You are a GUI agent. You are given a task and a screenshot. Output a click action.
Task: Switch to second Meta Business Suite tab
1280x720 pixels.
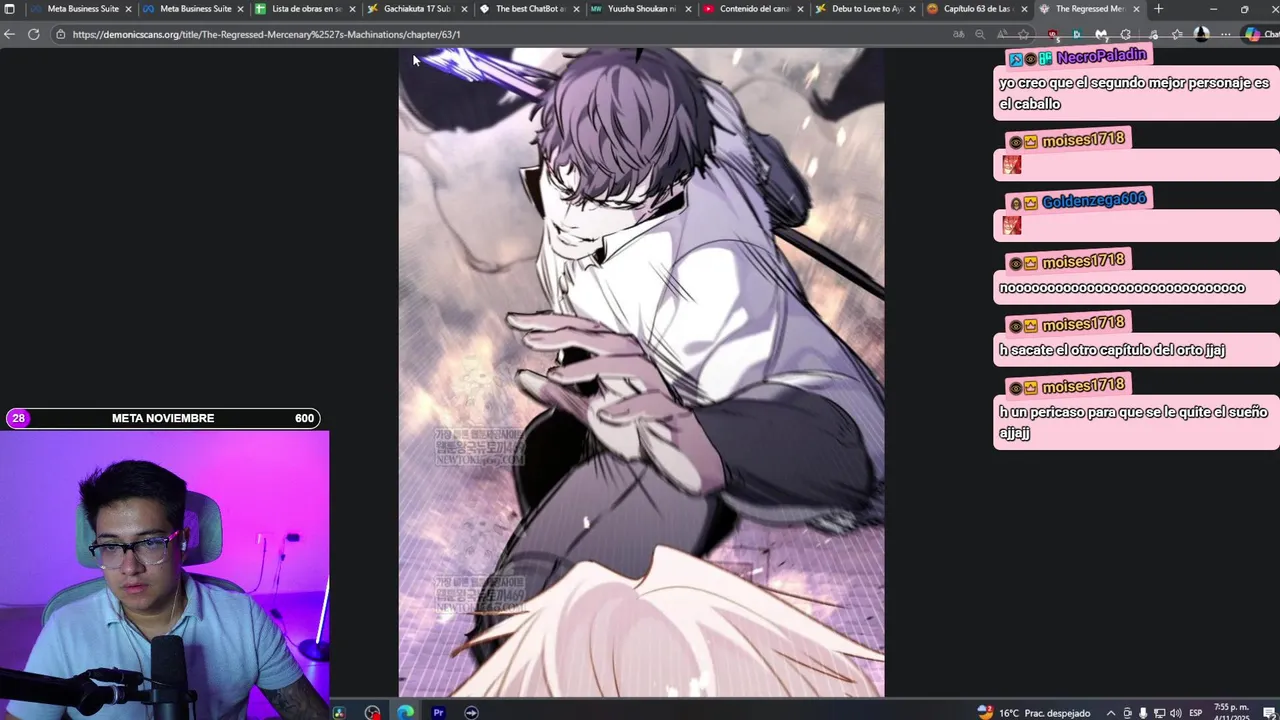(x=192, y=9)
